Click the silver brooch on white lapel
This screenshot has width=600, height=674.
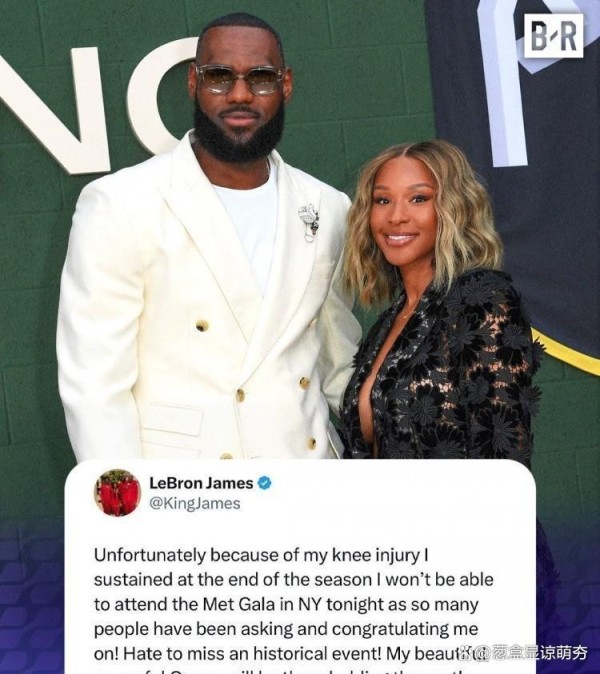[x=309, y=221]
